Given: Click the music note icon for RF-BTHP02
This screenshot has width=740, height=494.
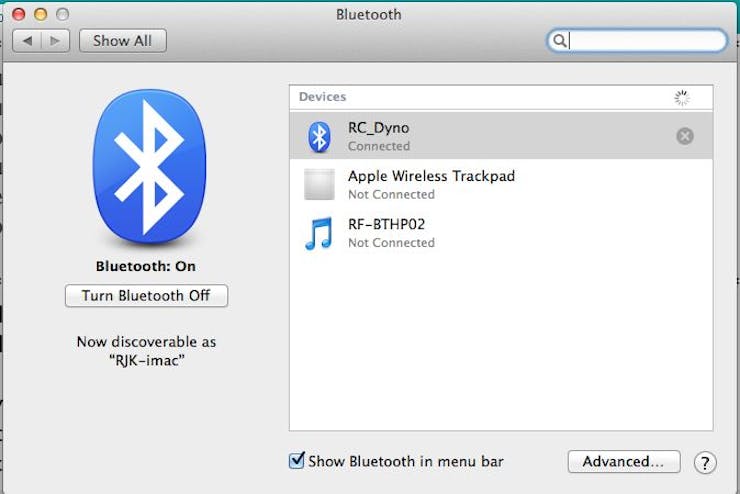Looking at the screenshot, I should [x=319, y=233].
